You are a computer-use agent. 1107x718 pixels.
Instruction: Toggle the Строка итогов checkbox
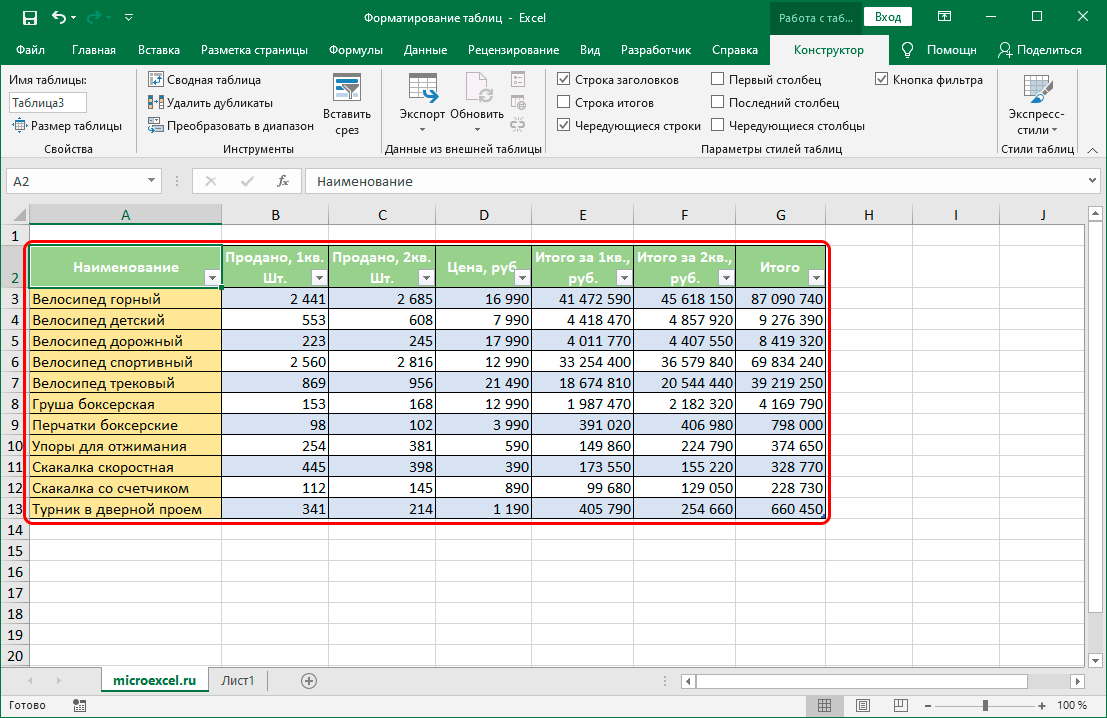click(x=564, y=102)
